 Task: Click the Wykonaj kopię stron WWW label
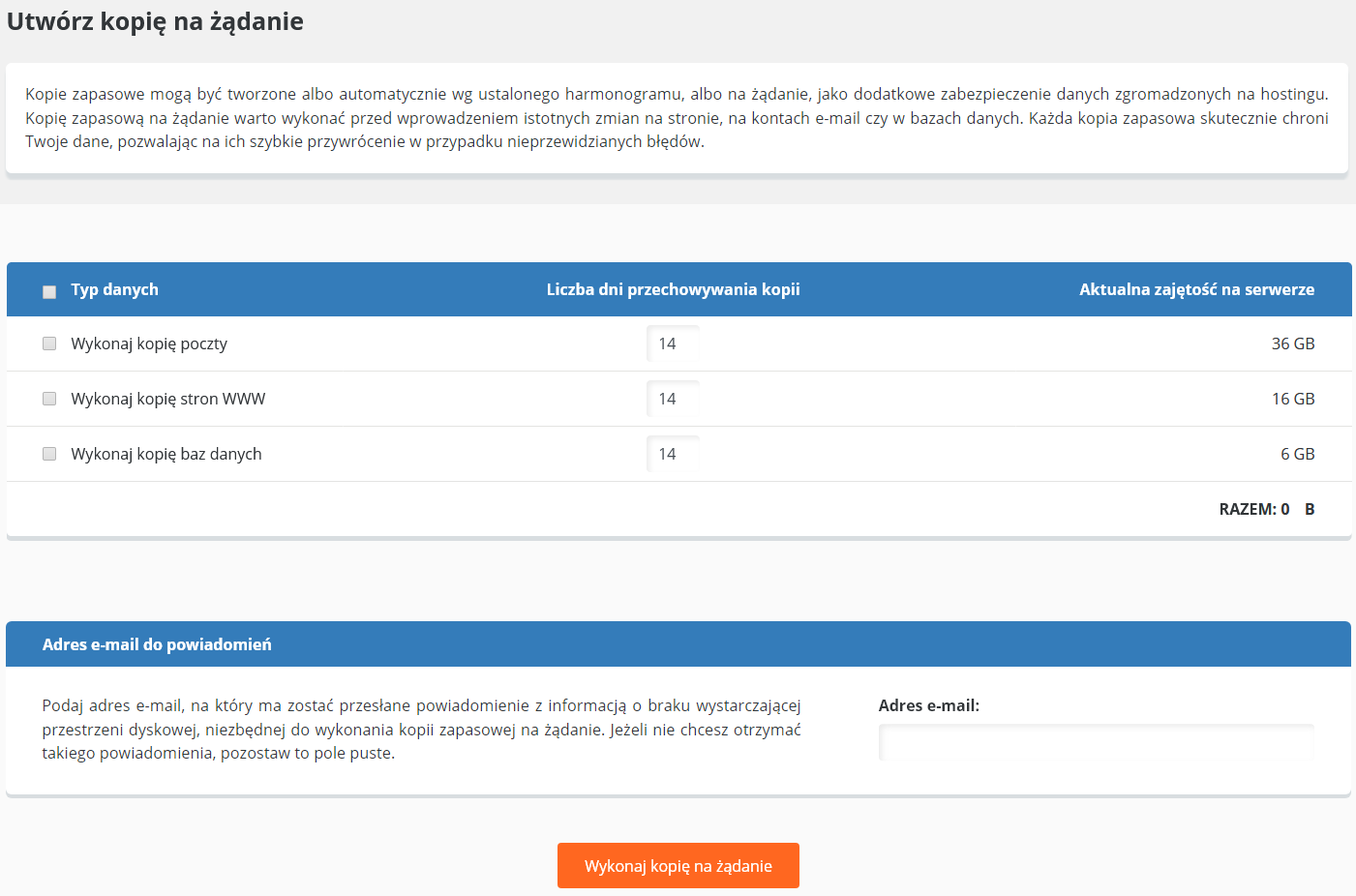pyautogui.click(x=168, y=399)
